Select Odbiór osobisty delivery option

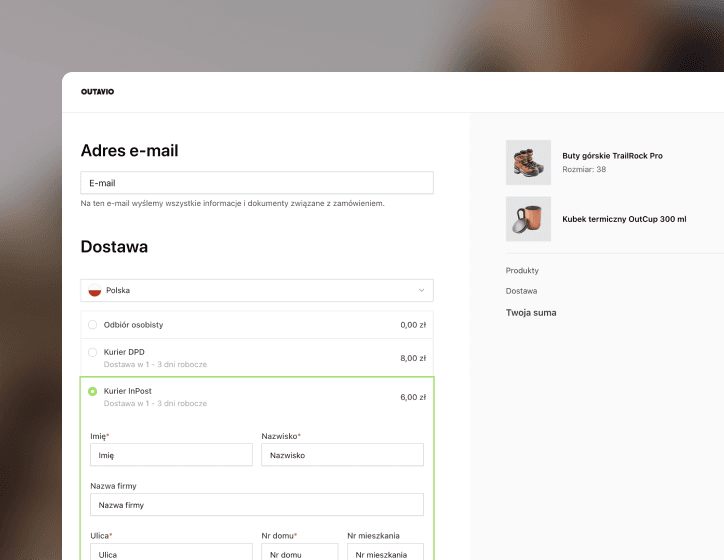[93, 325]
